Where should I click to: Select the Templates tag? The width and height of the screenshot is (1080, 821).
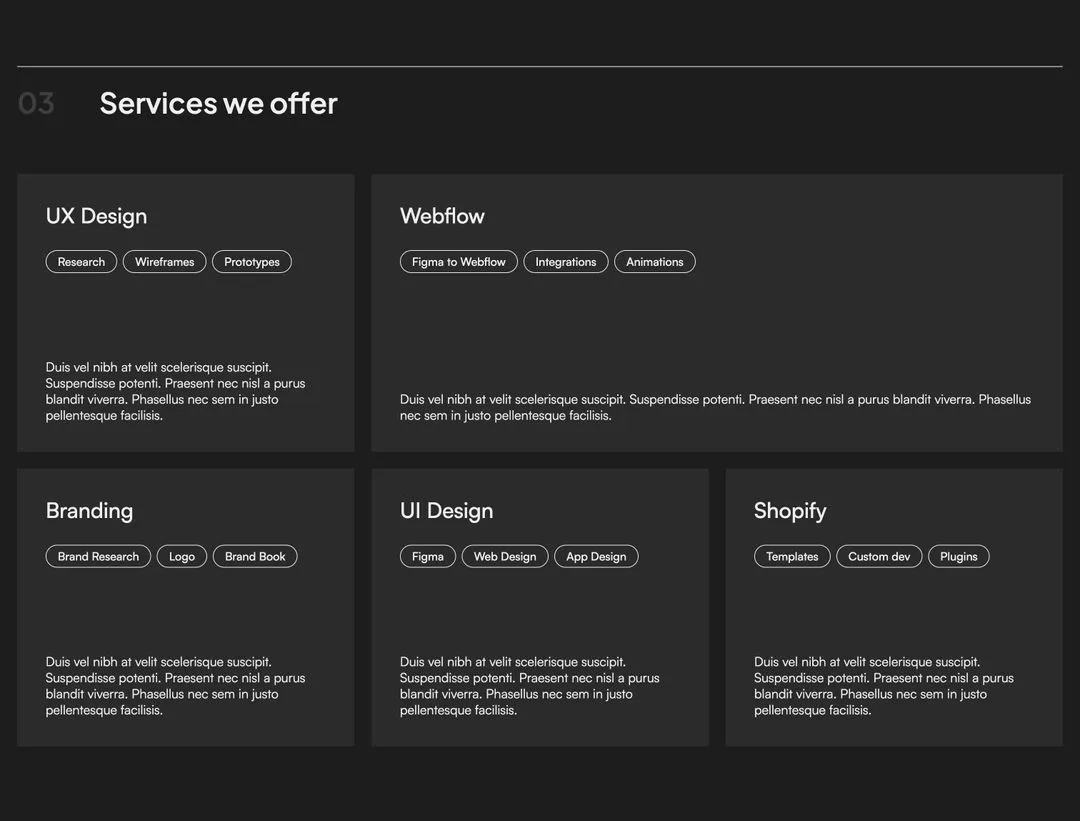pos(792,557)
